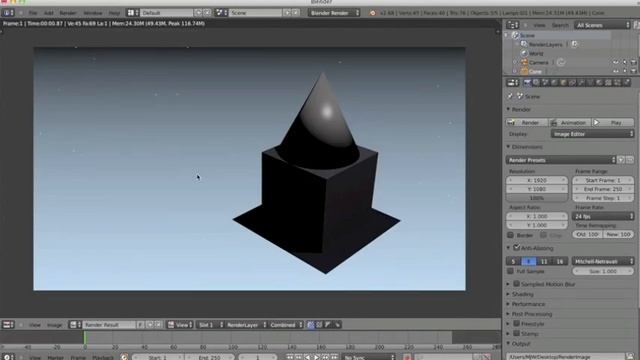Open the Blender Render engine dropdown

[334, 13]
